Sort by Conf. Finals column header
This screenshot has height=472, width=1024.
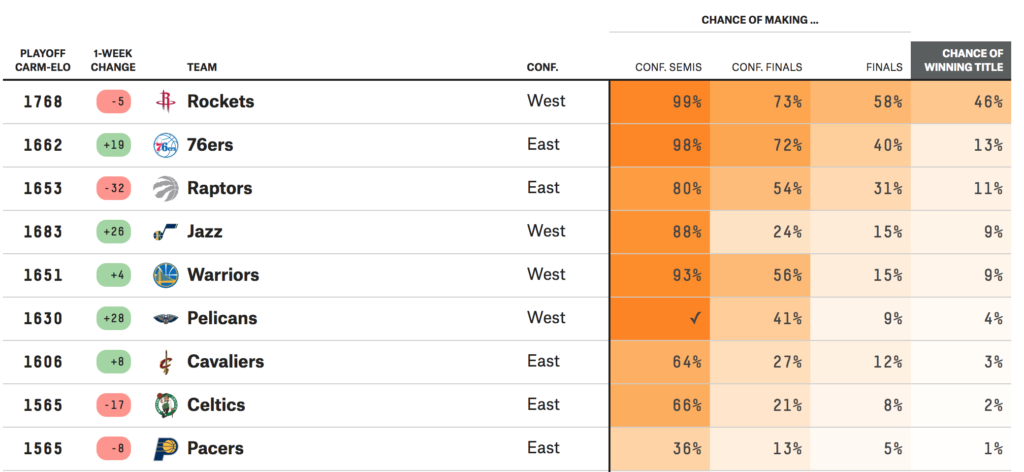click(766, 68)
